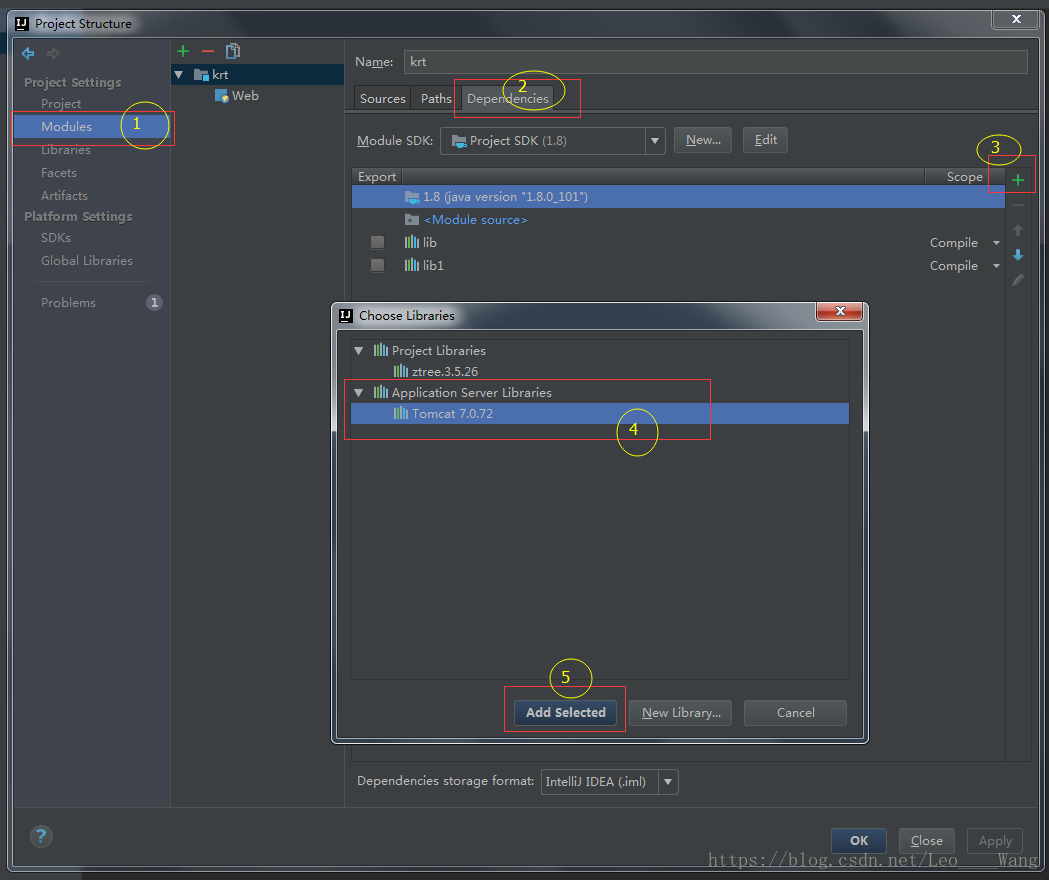Switch to the Sources tab
The width and height of the screenshot is (1049, 880).
tap(383, 98)
